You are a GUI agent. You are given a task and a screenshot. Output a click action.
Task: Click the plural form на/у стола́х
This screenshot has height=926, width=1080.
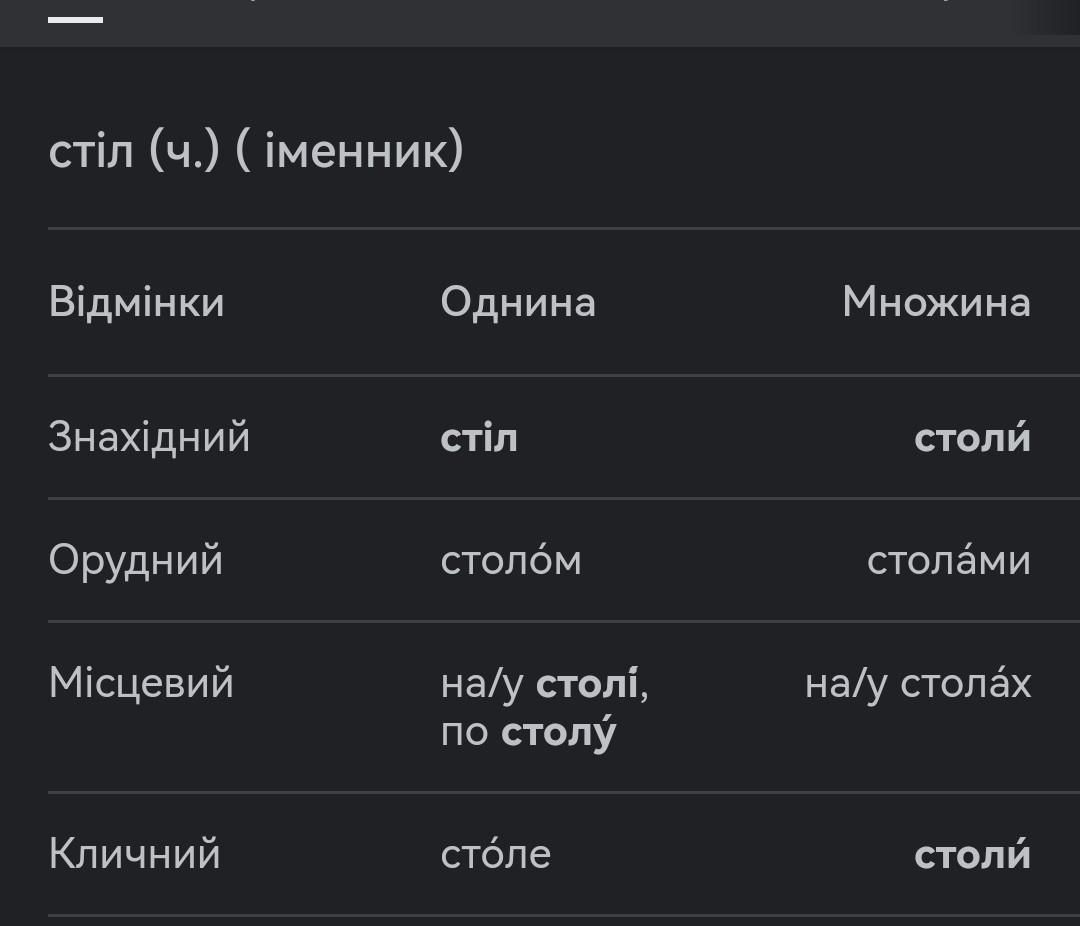918,684
